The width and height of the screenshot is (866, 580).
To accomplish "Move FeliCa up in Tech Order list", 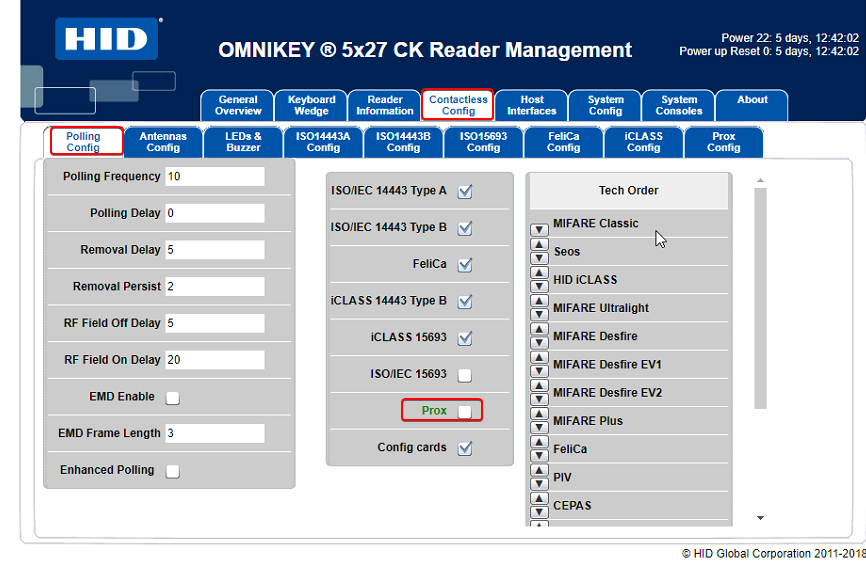I will coord(539,442).
